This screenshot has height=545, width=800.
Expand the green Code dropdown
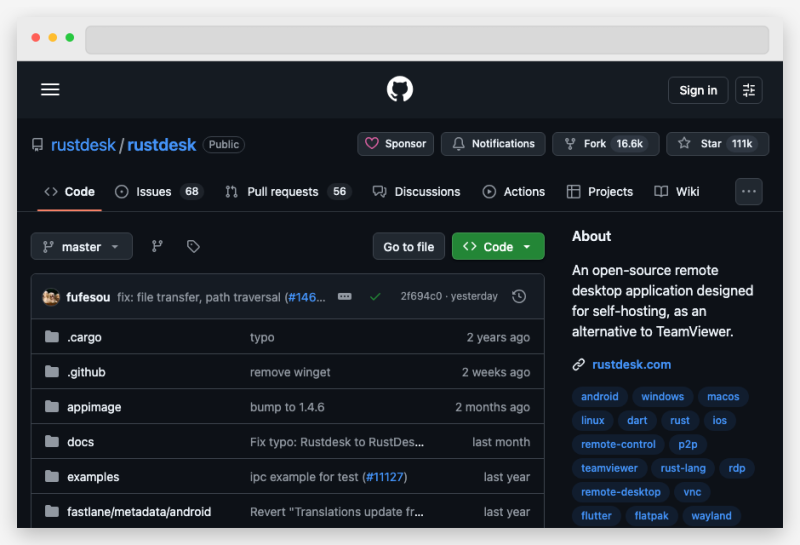click(x=498, y=246)
